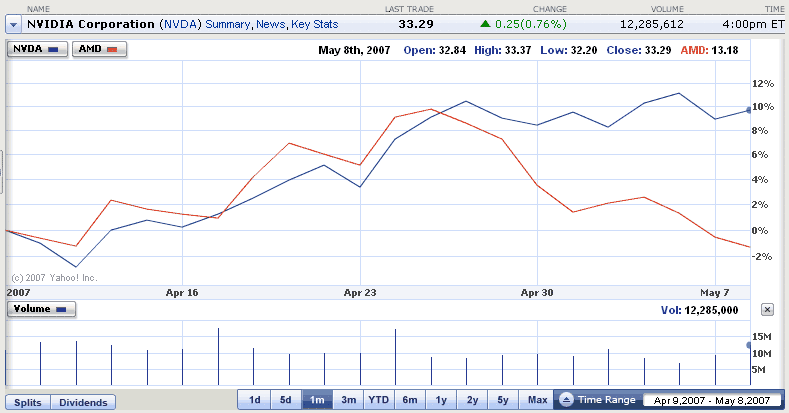Click the AMD: 13.18 readout
The image size is (789, 413).
point(709,50)
